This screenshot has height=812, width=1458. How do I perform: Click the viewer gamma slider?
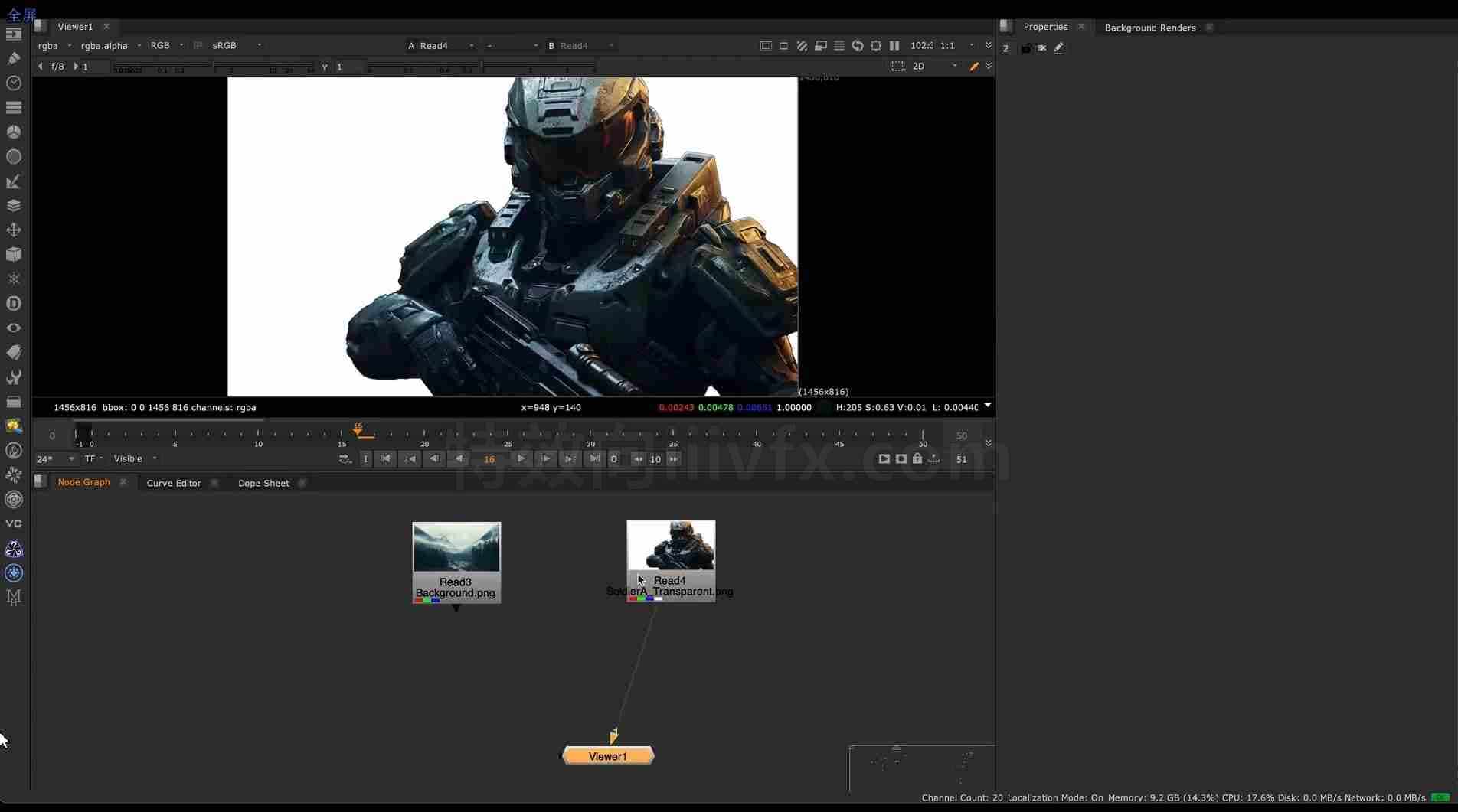click(480, 67)
